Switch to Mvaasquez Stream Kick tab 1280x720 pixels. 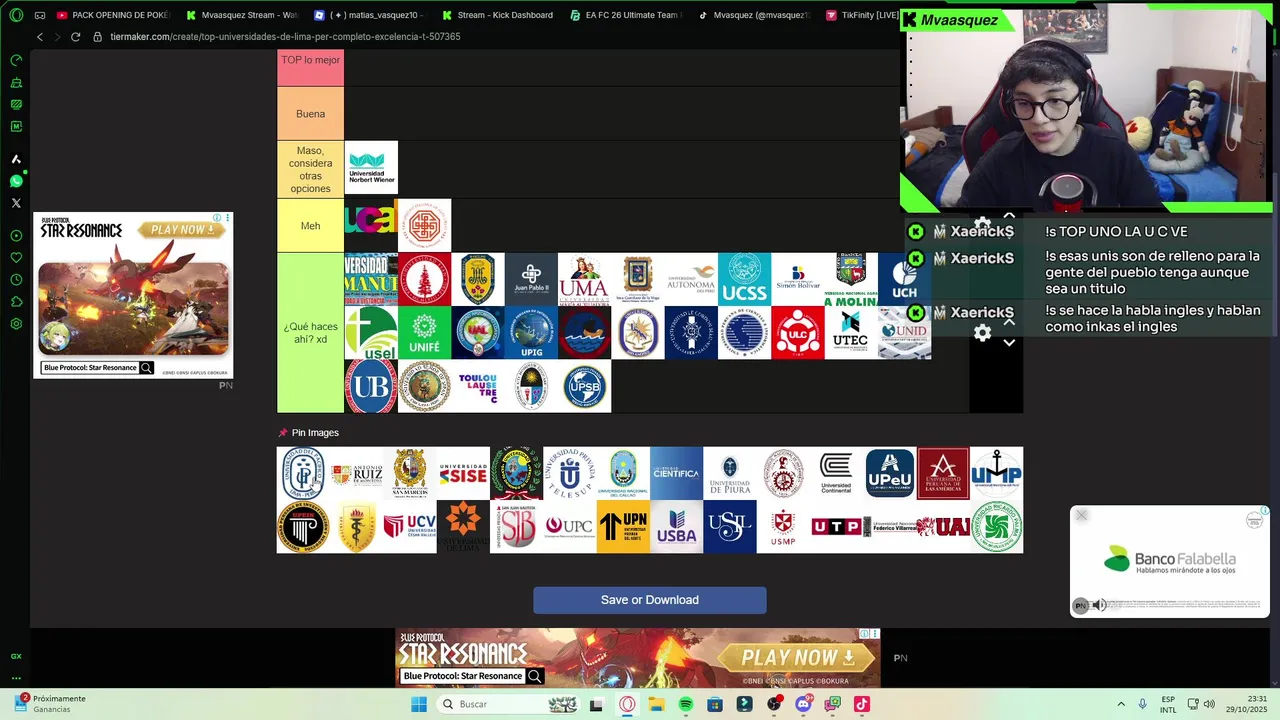pyautogui.click(x=243, y=15)
